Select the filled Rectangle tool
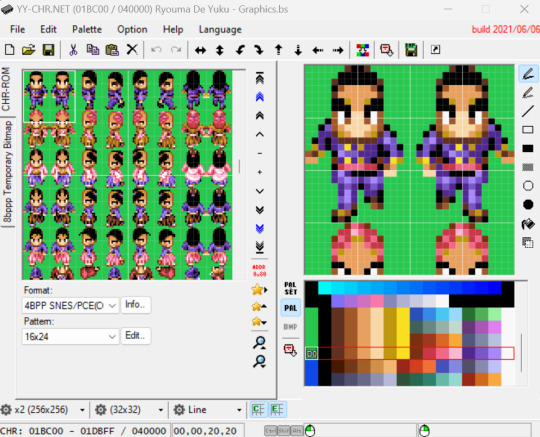The width and height of the screenshot is (540, 437). point(528,148)
